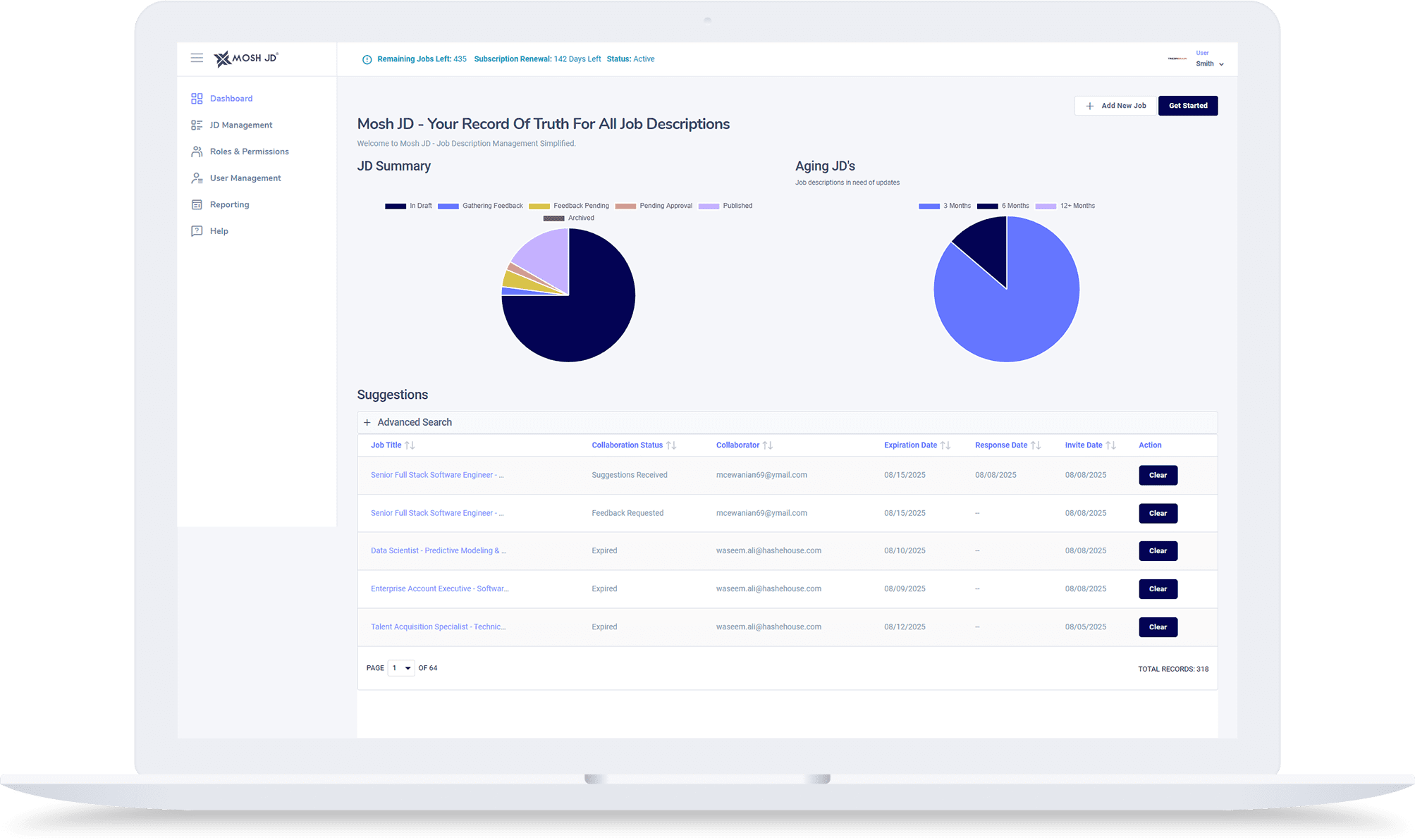Screen dimensions: 1415x840
Task: Open the user Smith dropdown
Action: pyautogui.click(x=1210, y=63)
